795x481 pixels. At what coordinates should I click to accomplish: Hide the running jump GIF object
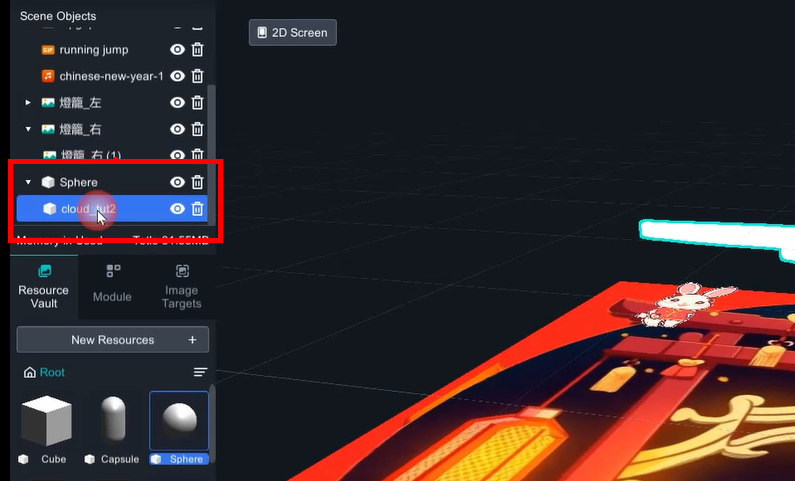pos(177,50)
